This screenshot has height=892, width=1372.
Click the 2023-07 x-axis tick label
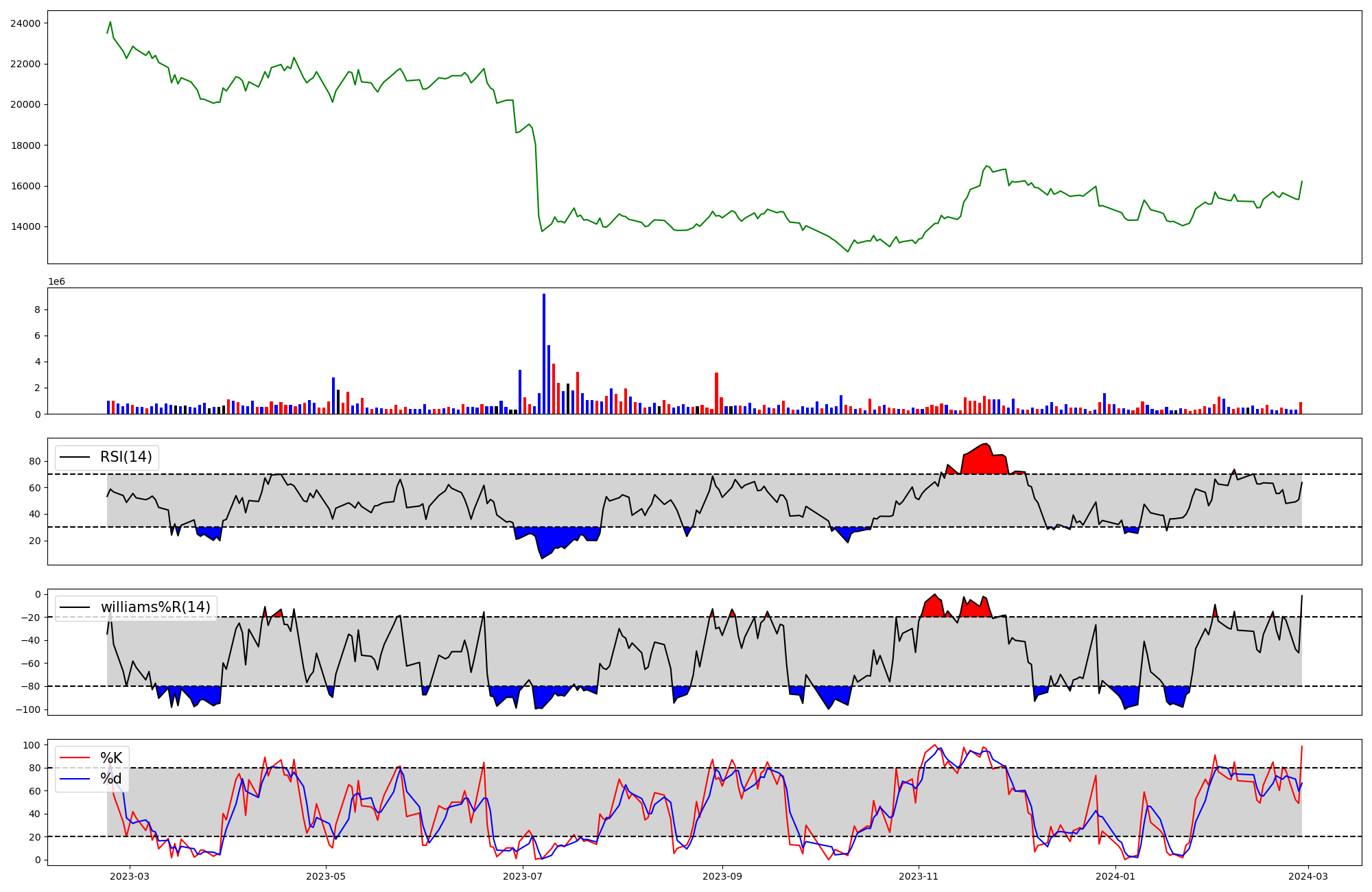(523, 876)
